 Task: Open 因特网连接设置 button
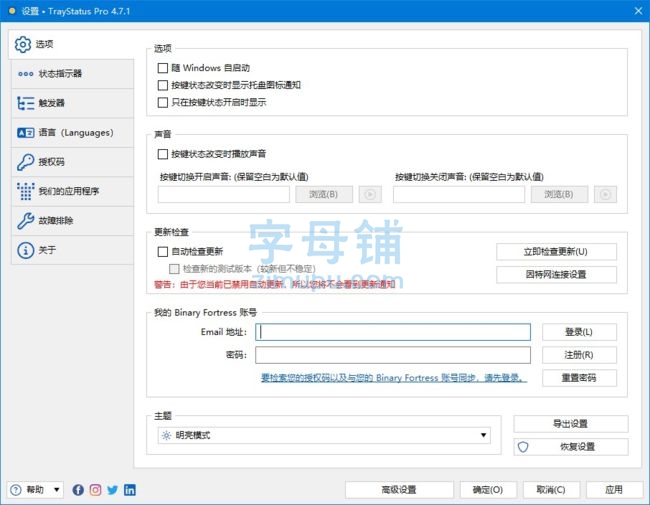coord(556,274)
